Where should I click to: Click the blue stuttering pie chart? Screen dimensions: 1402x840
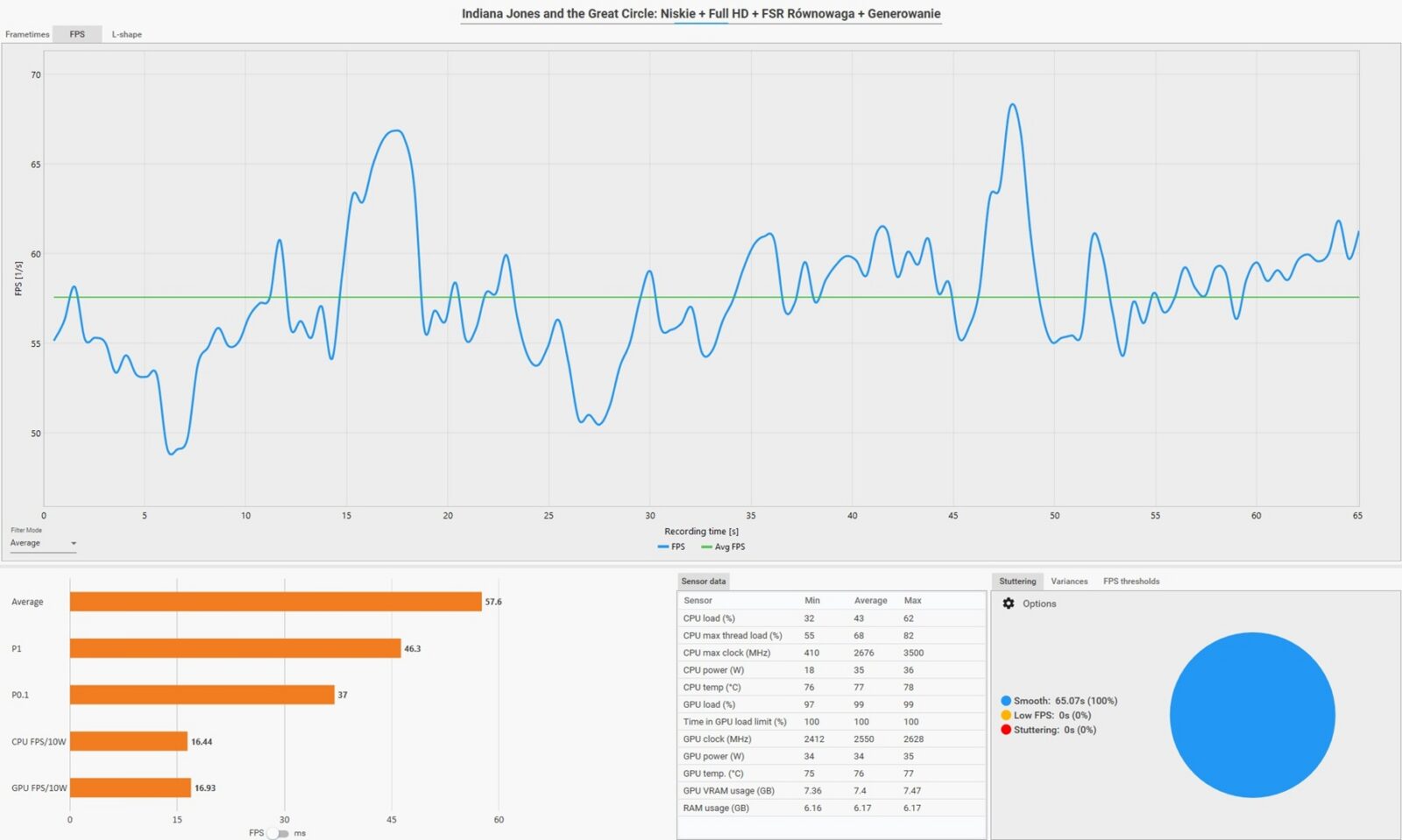(1252, 715)
